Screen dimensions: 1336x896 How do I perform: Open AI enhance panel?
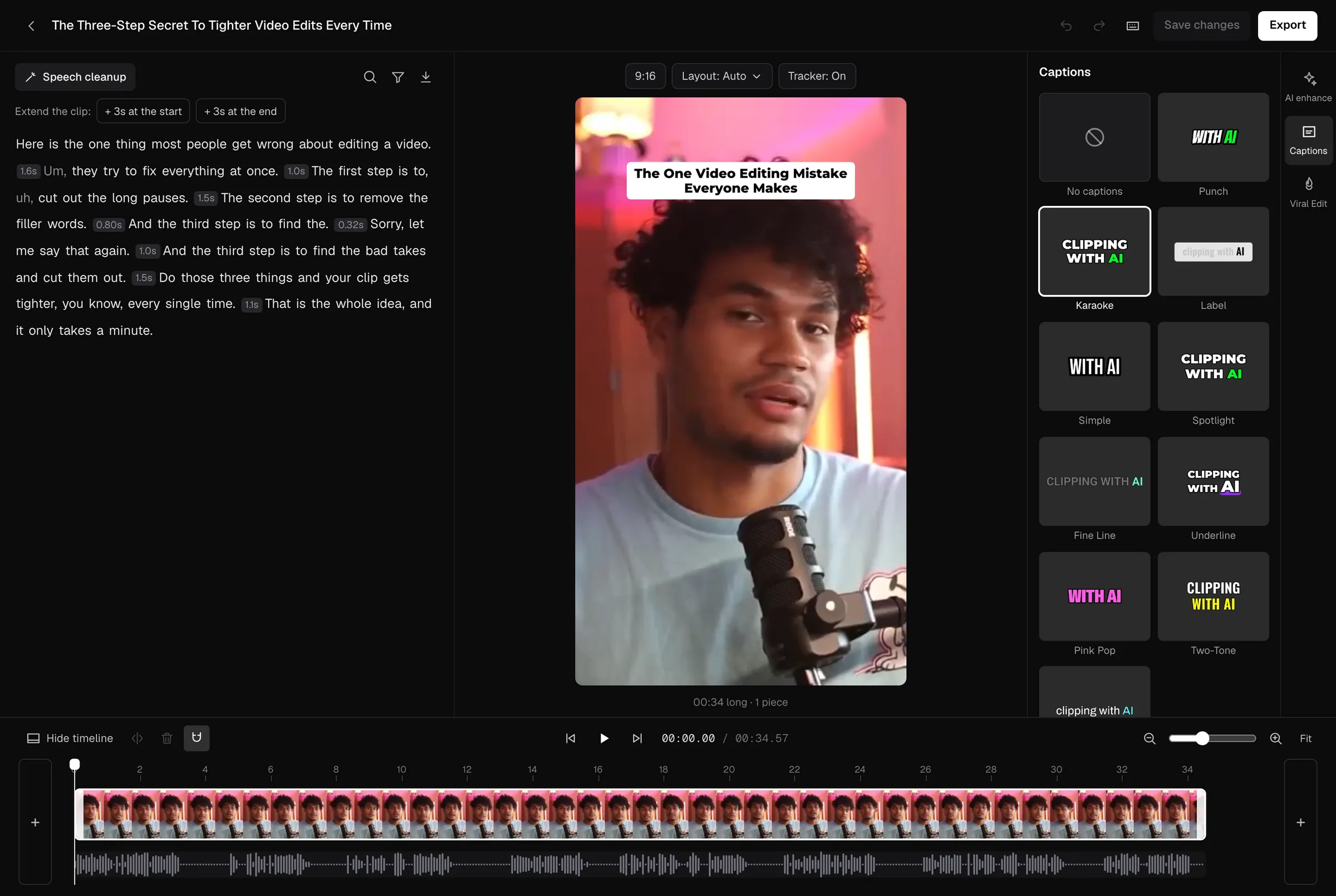pos(1308,87)
